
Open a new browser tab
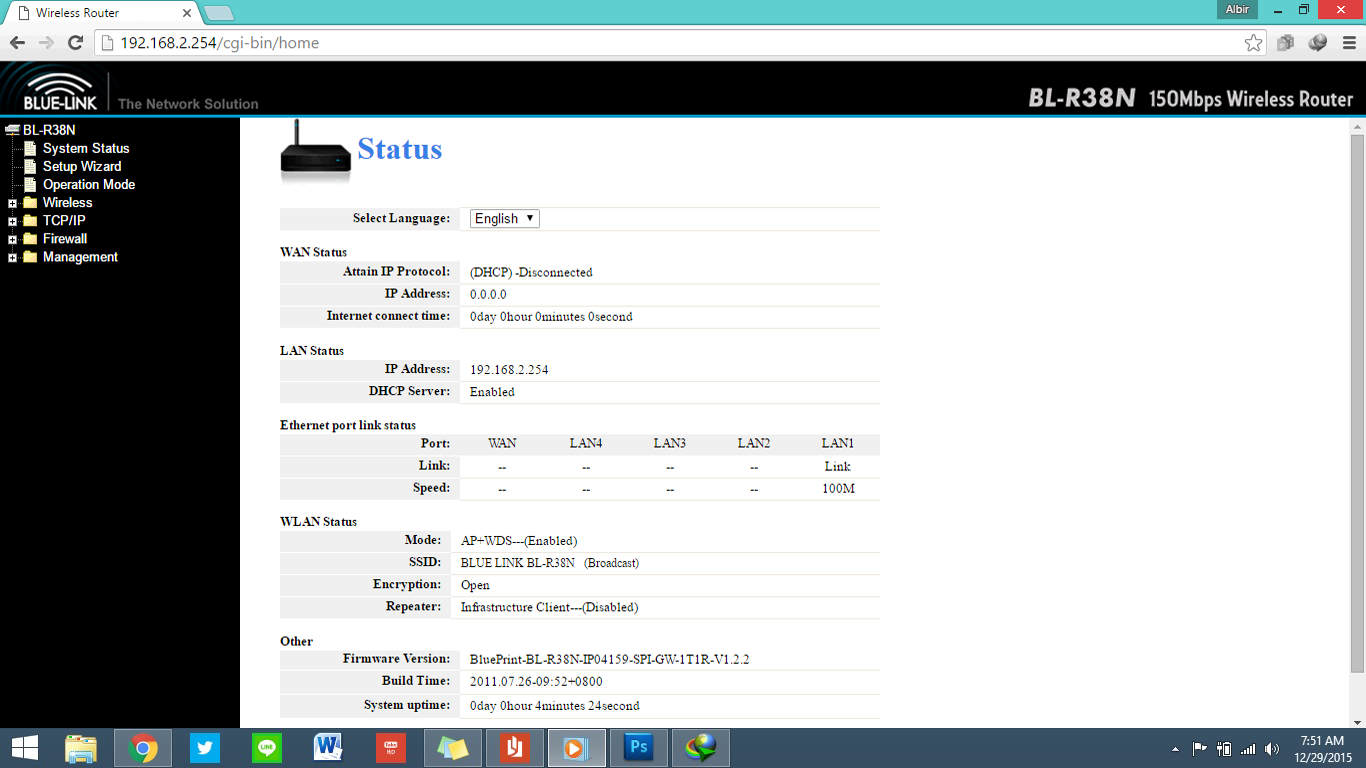click(x=219, y=13)
